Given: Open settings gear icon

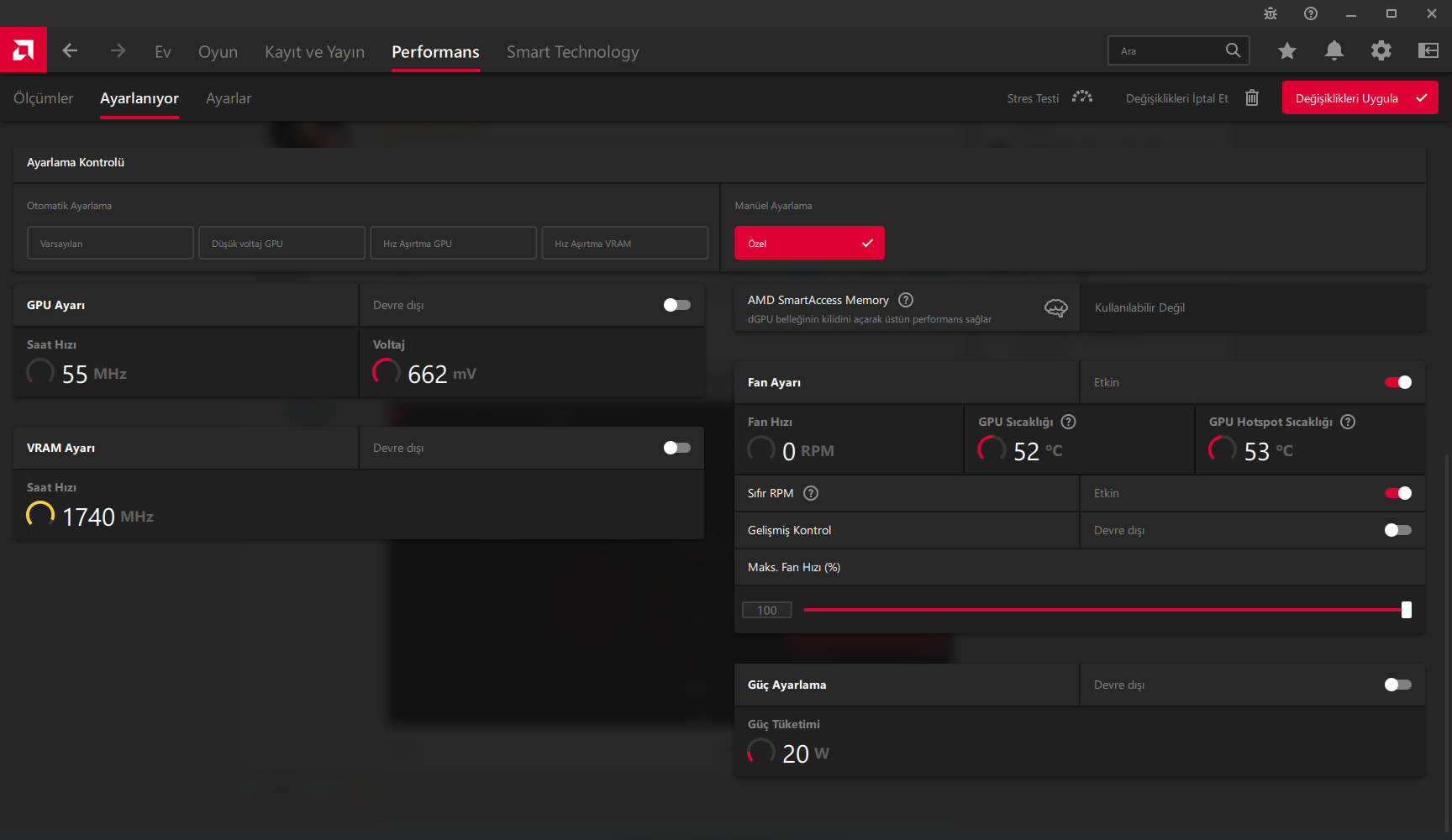Looking at the screenshot, I should tap(1381, 50).
